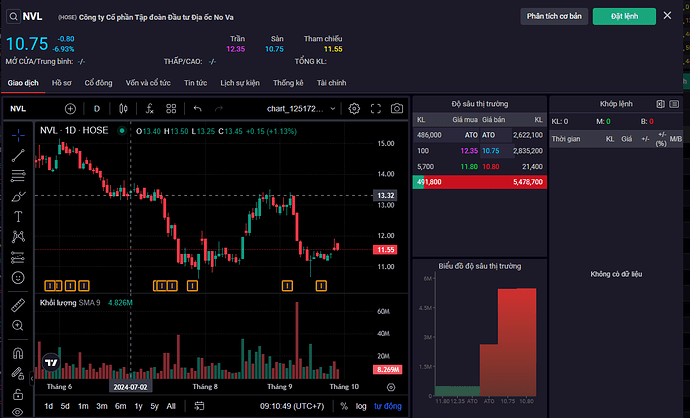The height and width of the screenshot is (418, 690).
Task: Click the NVL symbol search in chart toolbar
Action: tap(18, 109)
